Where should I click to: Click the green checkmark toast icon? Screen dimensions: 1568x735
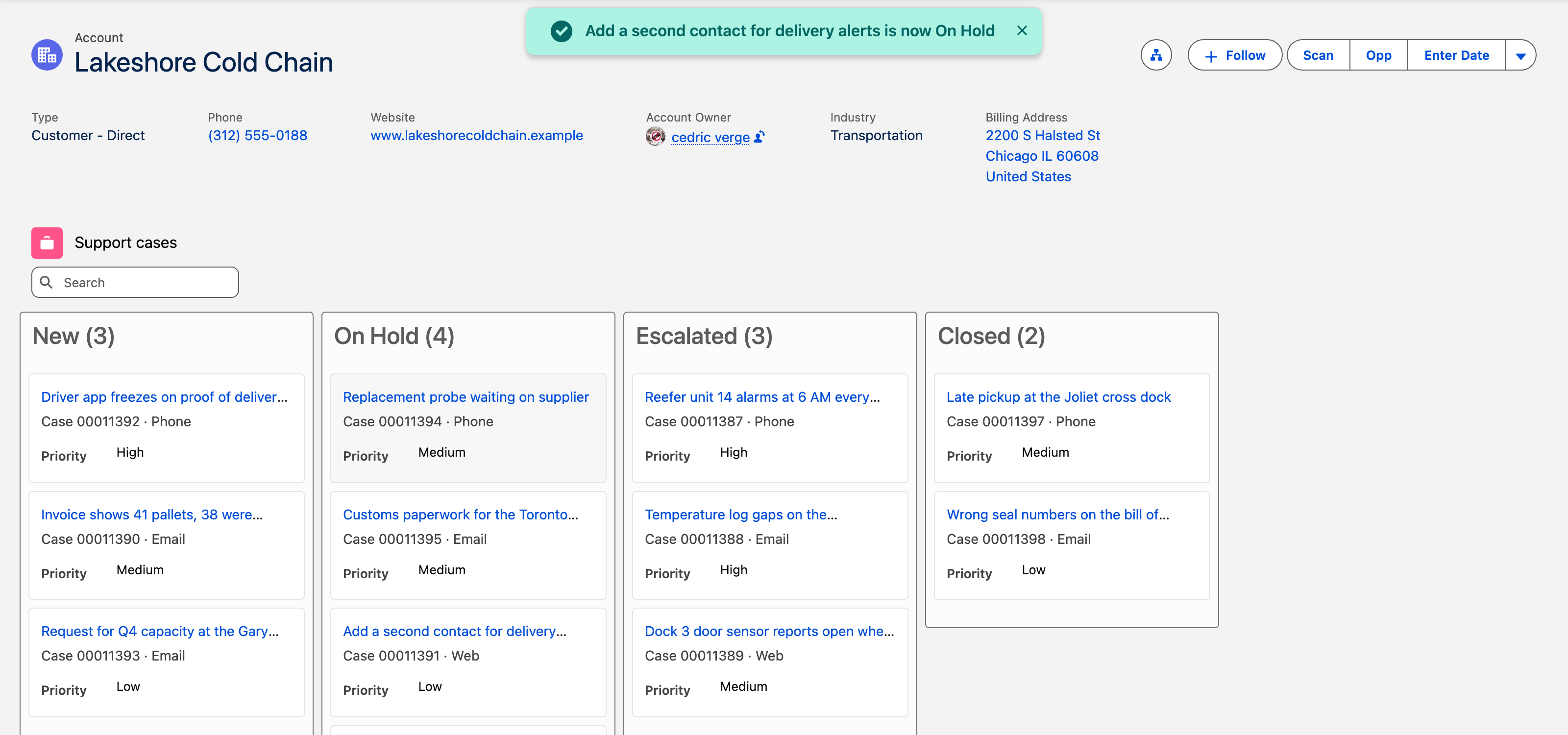561,30
